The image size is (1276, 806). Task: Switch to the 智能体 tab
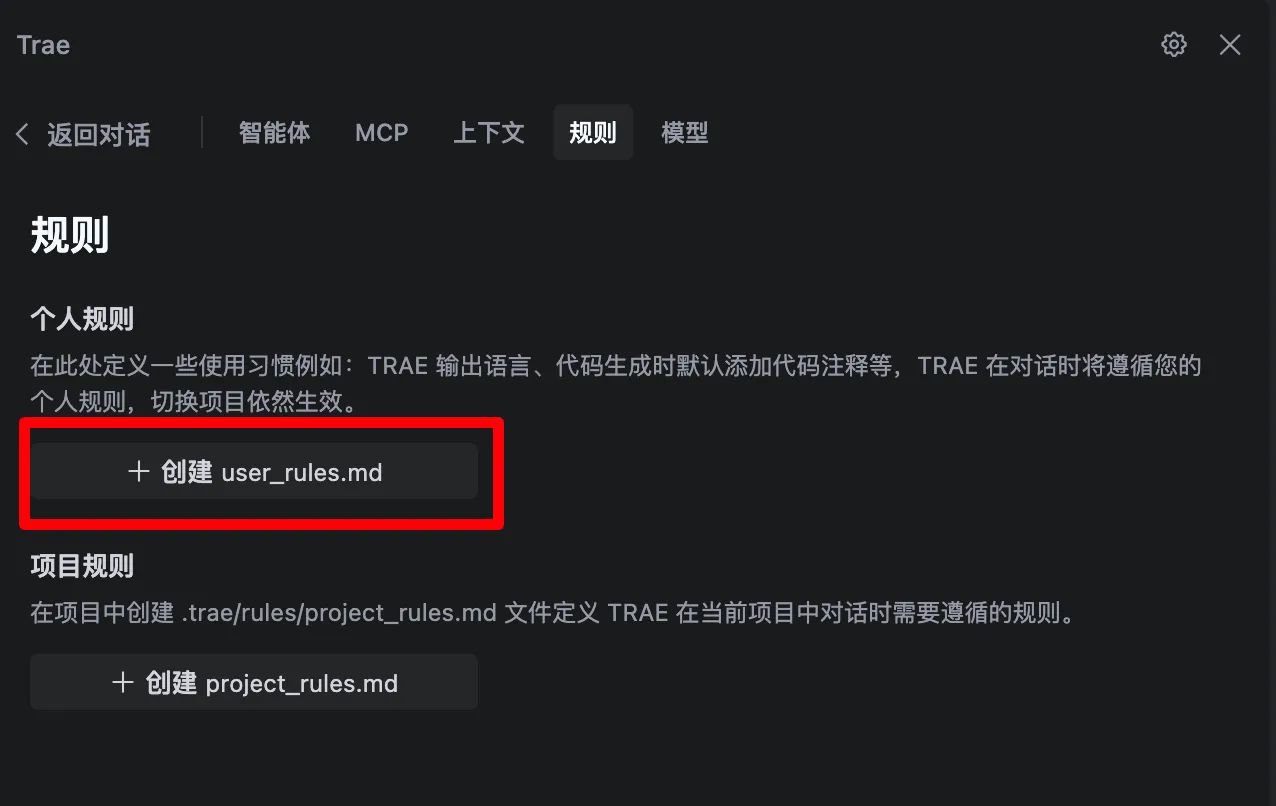274,132
